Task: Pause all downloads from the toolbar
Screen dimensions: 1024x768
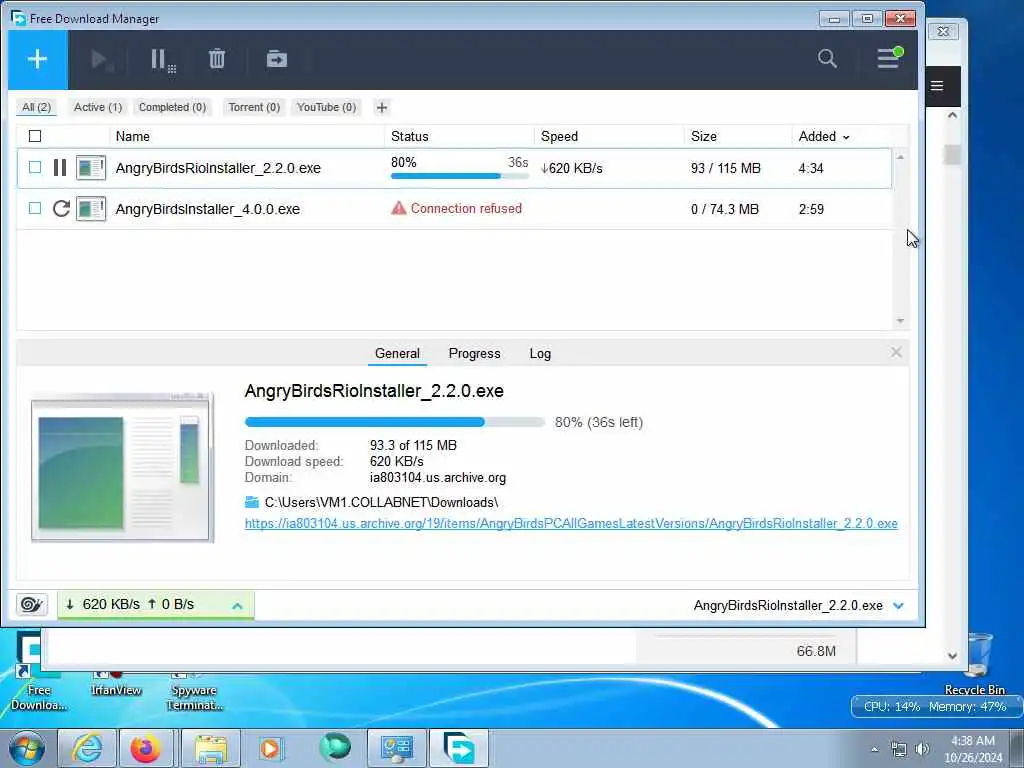Action: tap(163, 60)
